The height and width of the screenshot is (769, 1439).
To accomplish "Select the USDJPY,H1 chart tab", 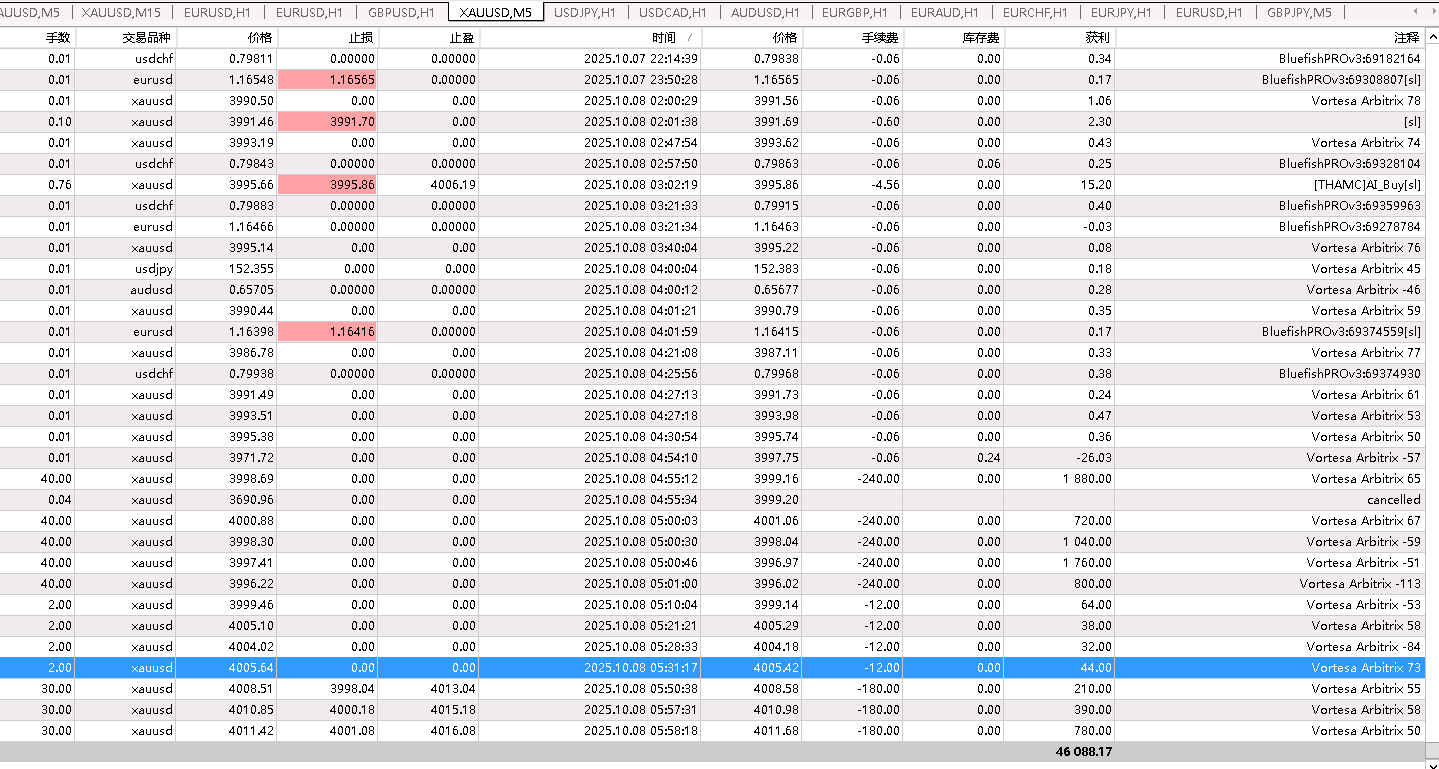I will [x=585, y=12].
